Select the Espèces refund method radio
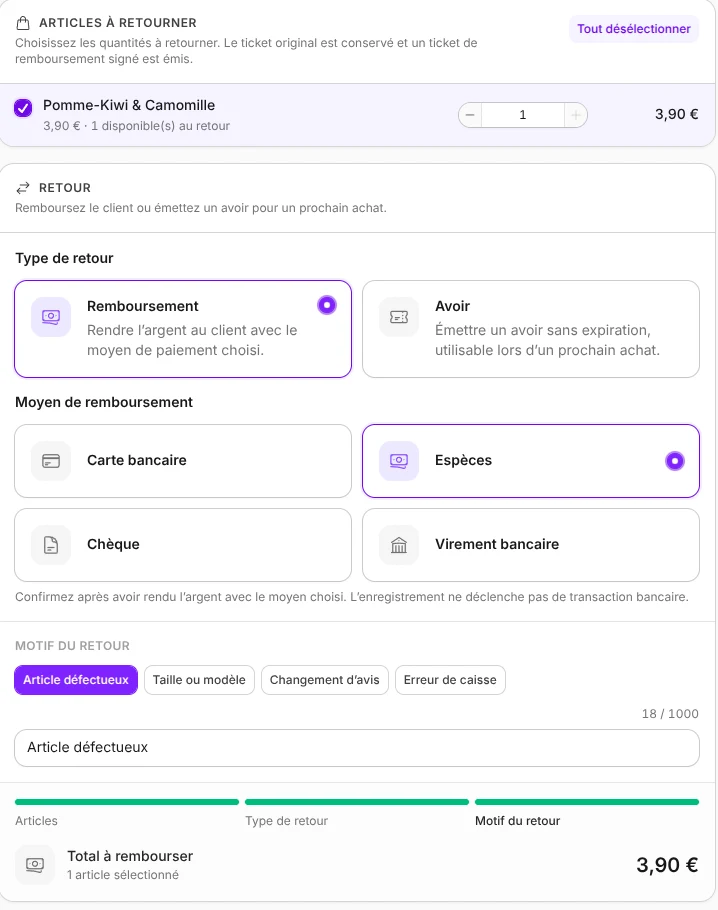 674,461
